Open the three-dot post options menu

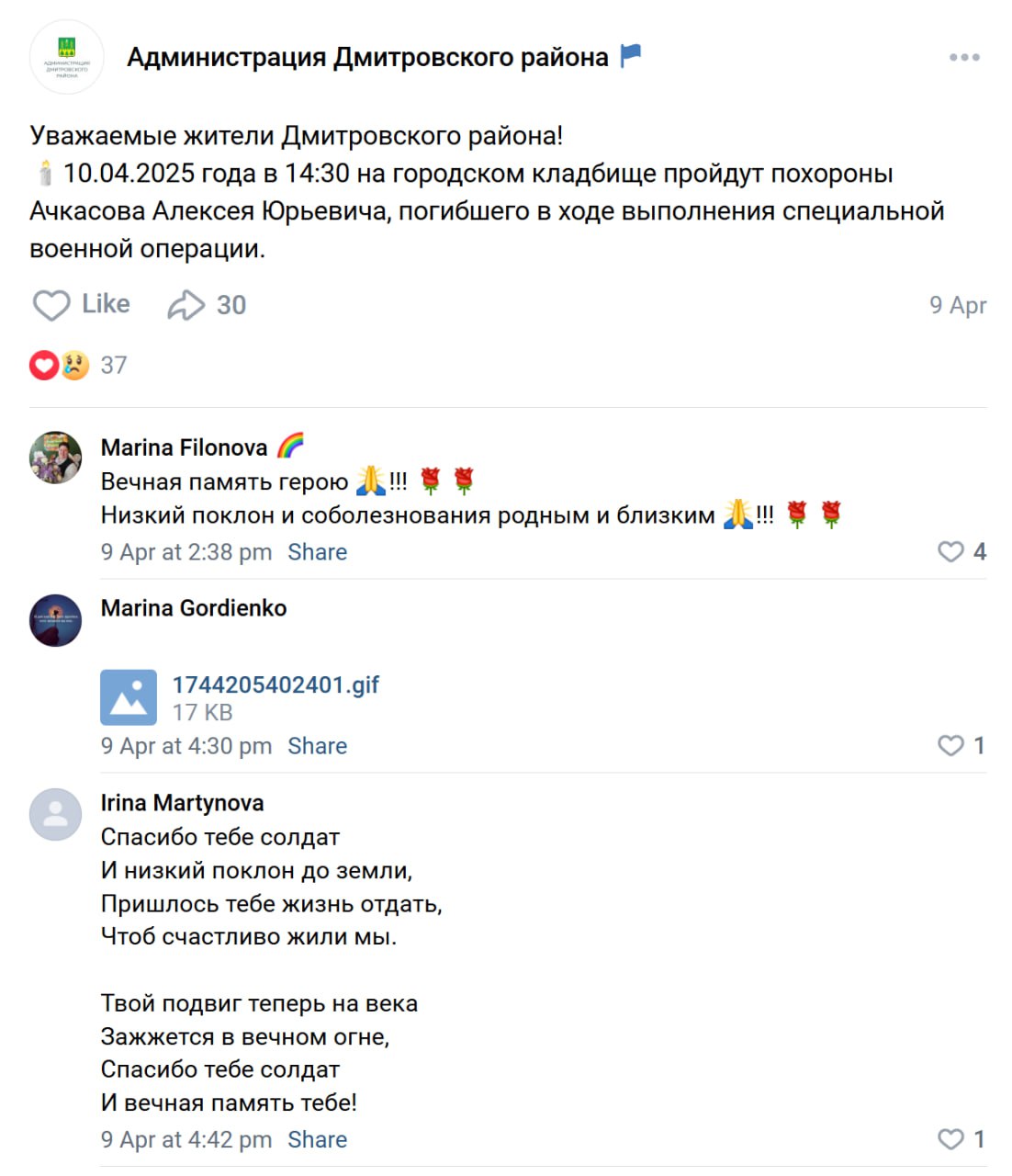[963, 57]
